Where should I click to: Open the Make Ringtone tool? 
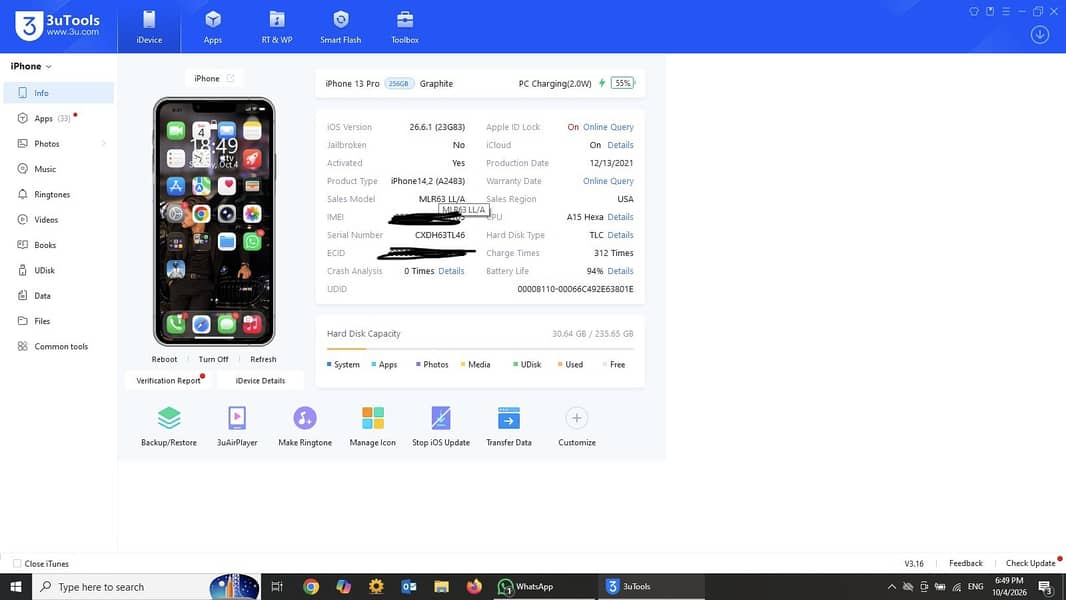coord(305,426)
